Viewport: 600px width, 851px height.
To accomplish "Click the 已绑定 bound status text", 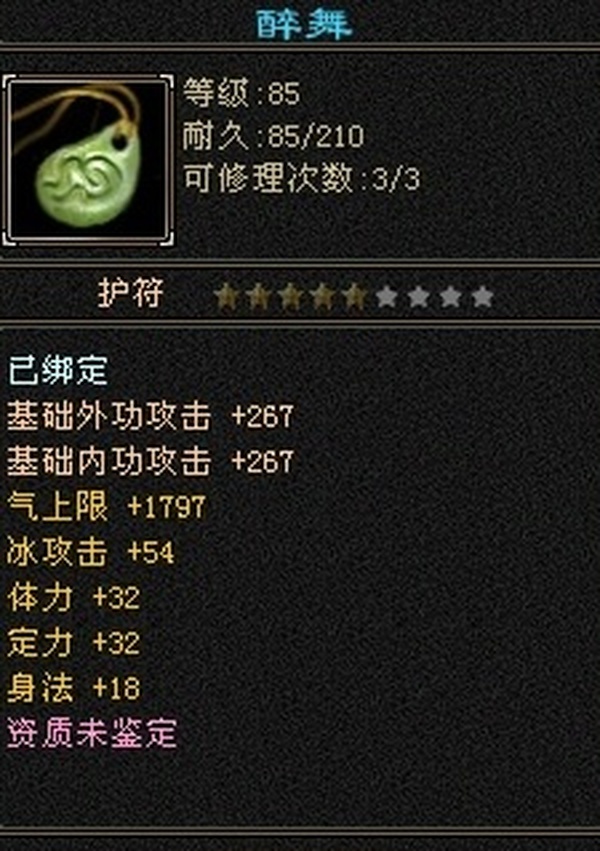I will tap(58, 371).
